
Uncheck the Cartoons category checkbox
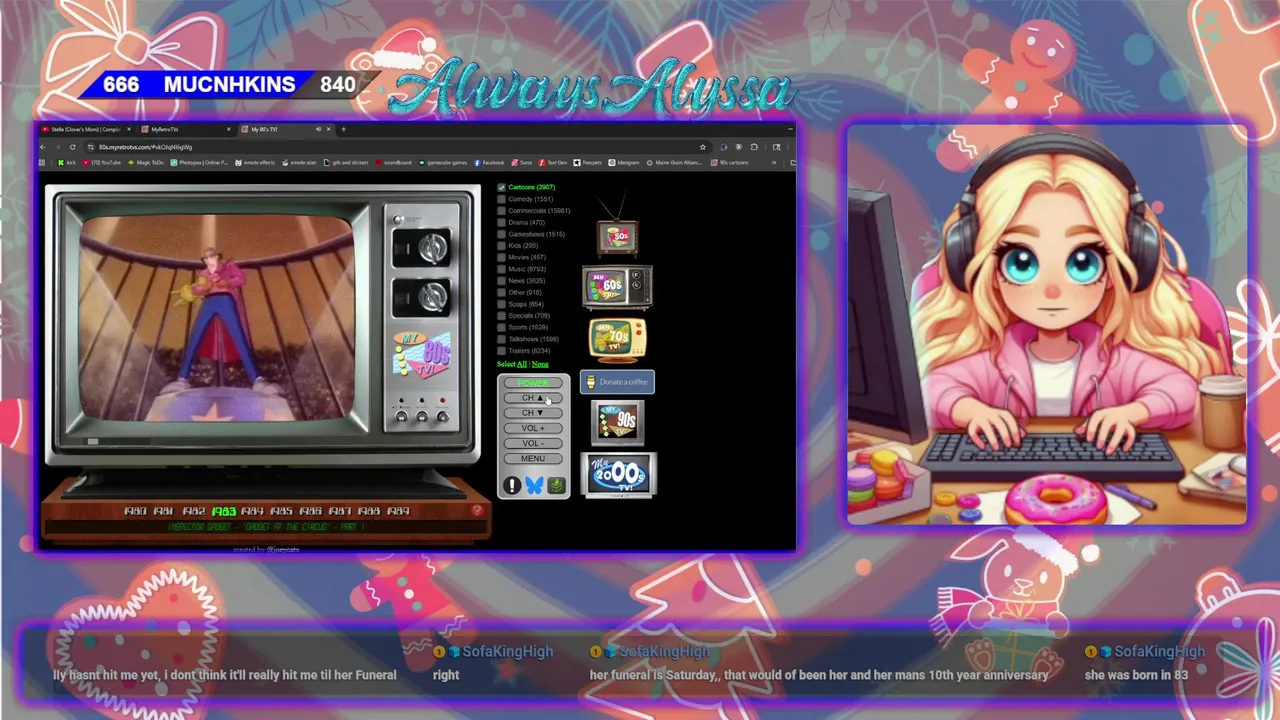502,187
